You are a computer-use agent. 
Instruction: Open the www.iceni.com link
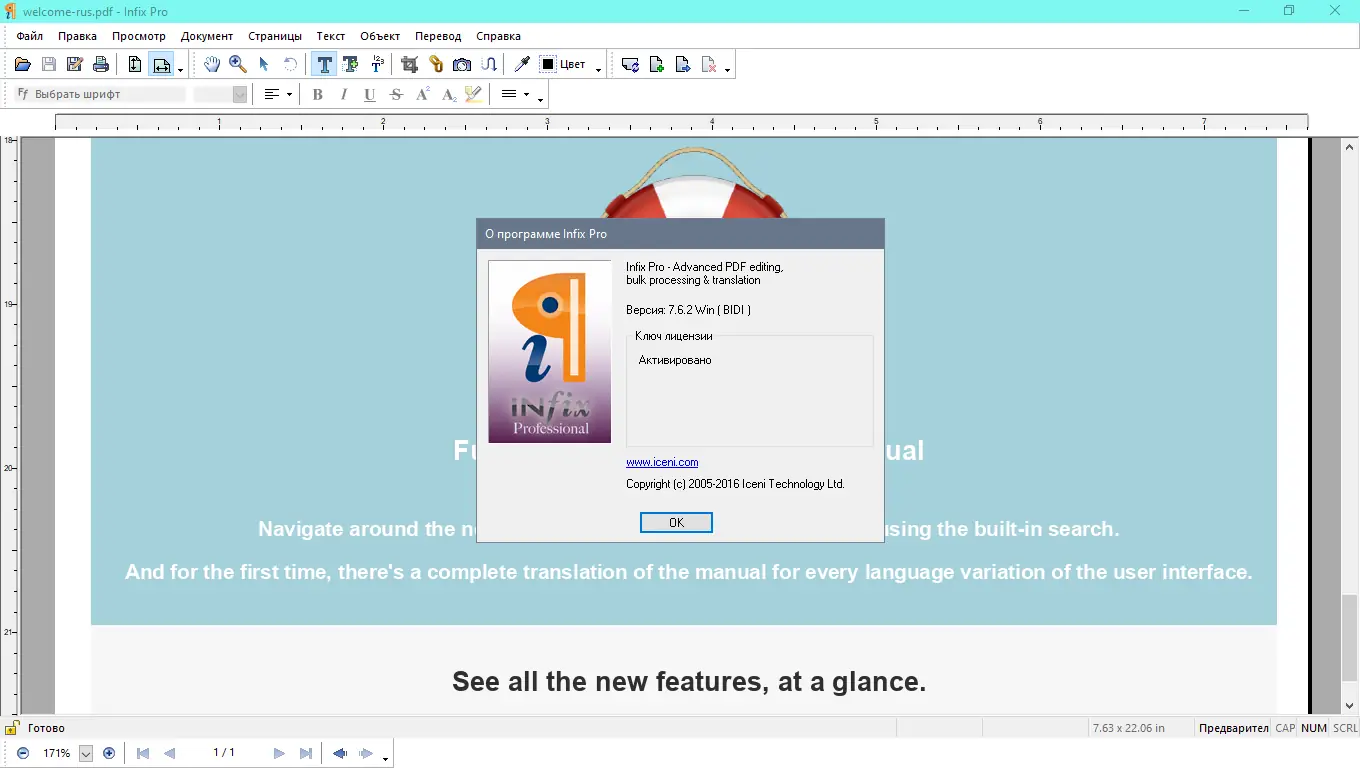pos(662,462)
